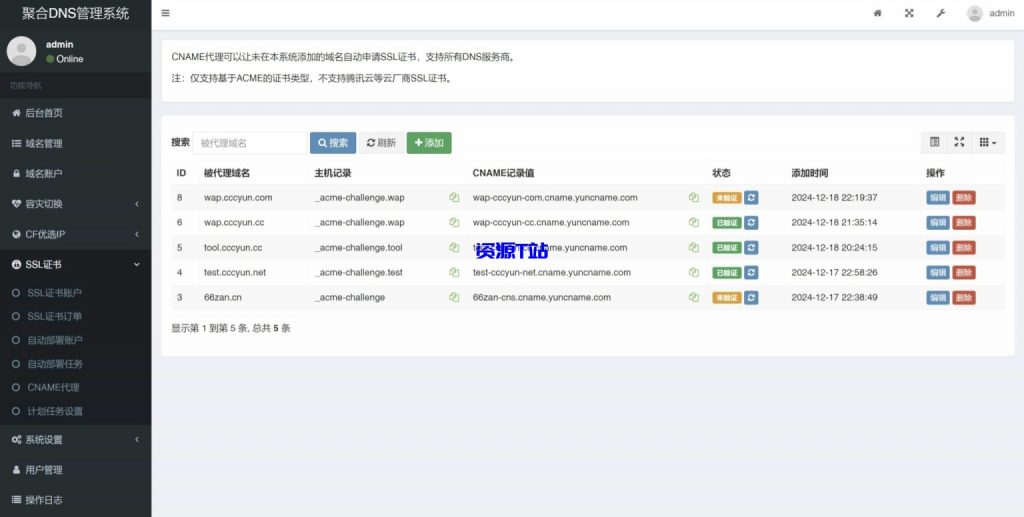The image size is (1024, 517).
Task: Copy host record for 66zan.cn
Action: [454, 297]
